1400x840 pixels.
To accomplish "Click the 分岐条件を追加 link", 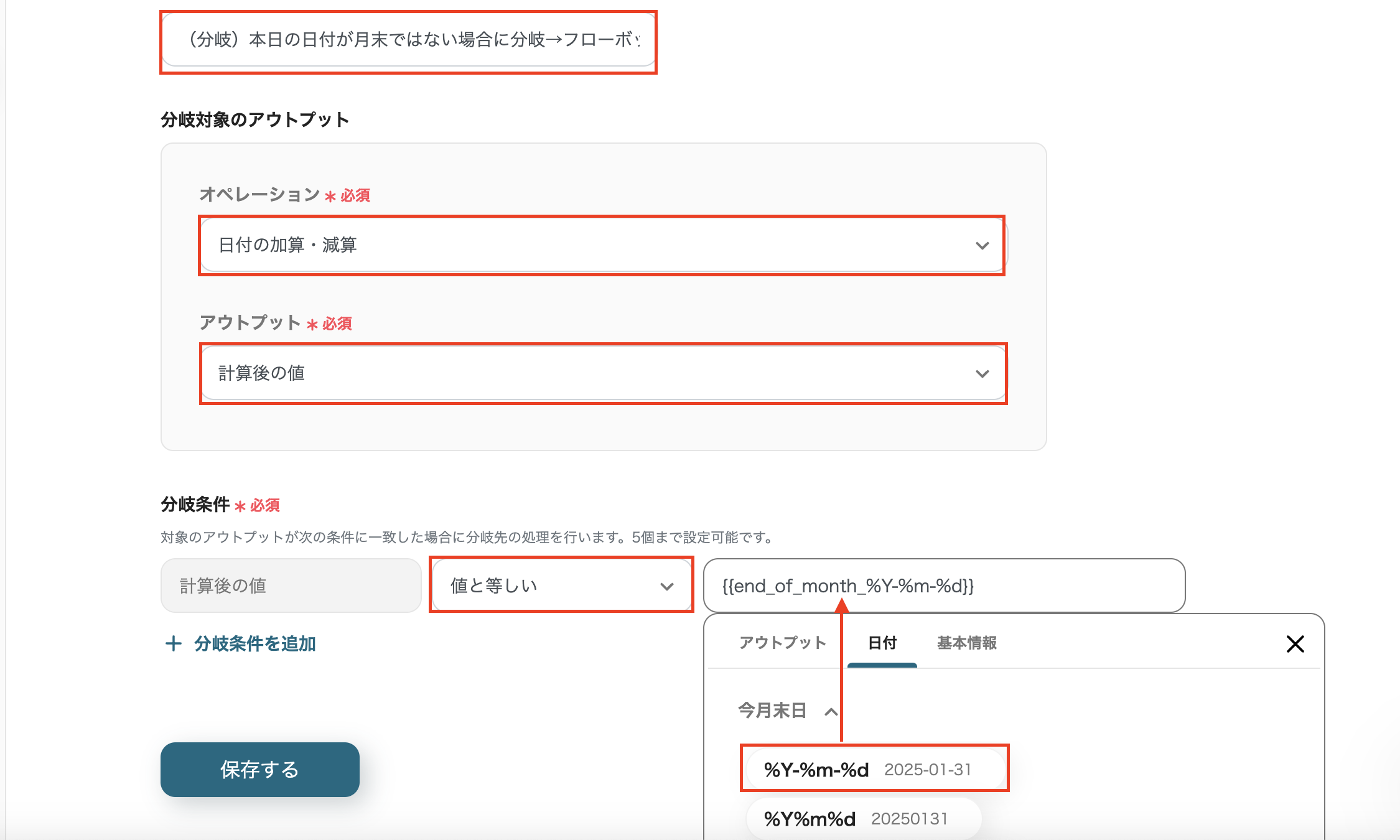I will point(254,643).
